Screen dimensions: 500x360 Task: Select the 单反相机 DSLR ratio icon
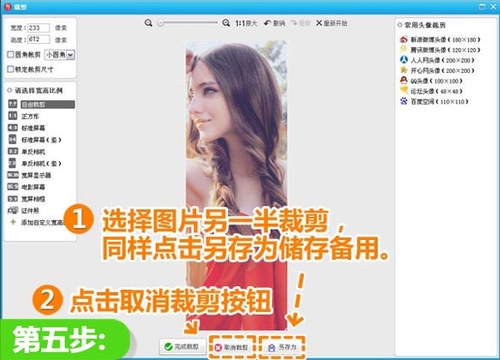[13, 151]
